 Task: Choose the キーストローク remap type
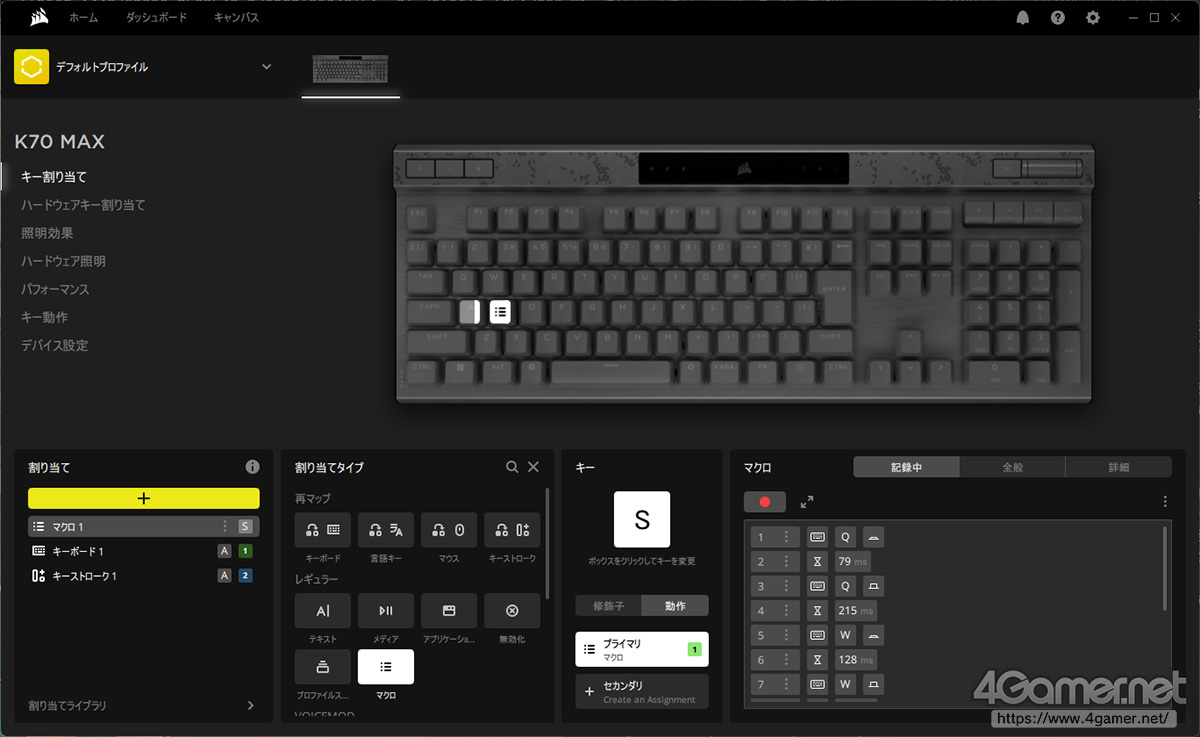pyautogui.click(x=512, y=530)
